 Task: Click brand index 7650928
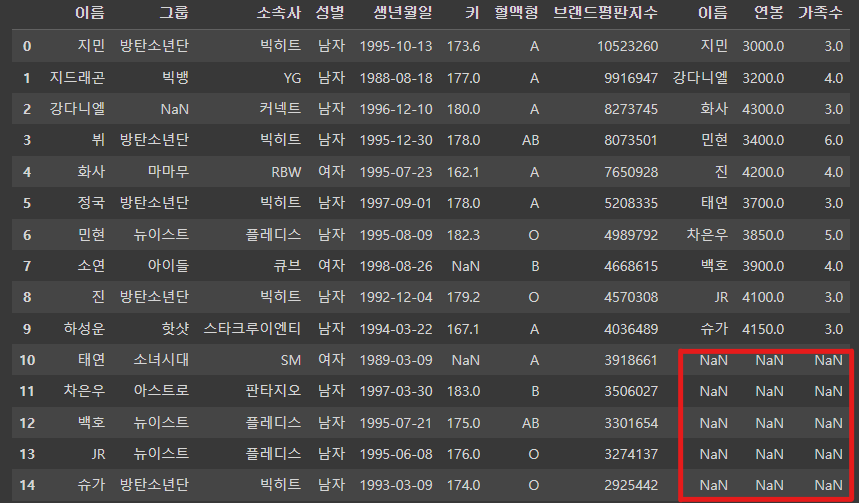tap(631, 172)
